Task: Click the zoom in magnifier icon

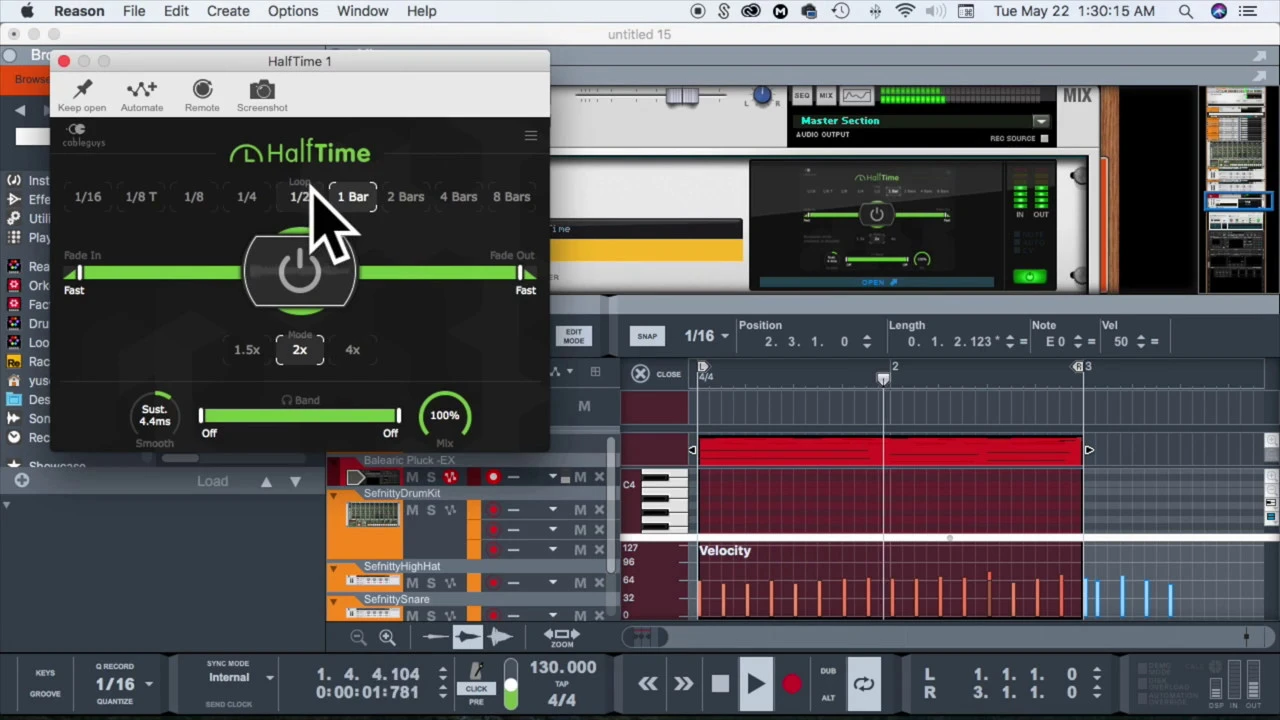Action: click(x=387, y=637)
